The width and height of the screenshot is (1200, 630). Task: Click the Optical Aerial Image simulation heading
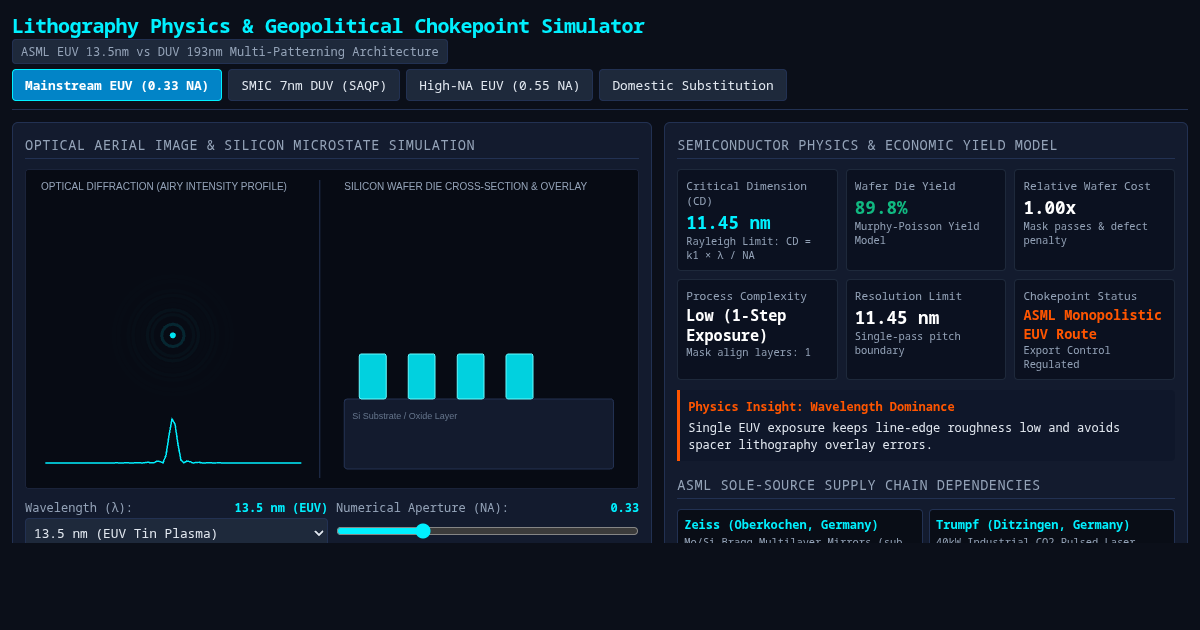coord(250,145)
